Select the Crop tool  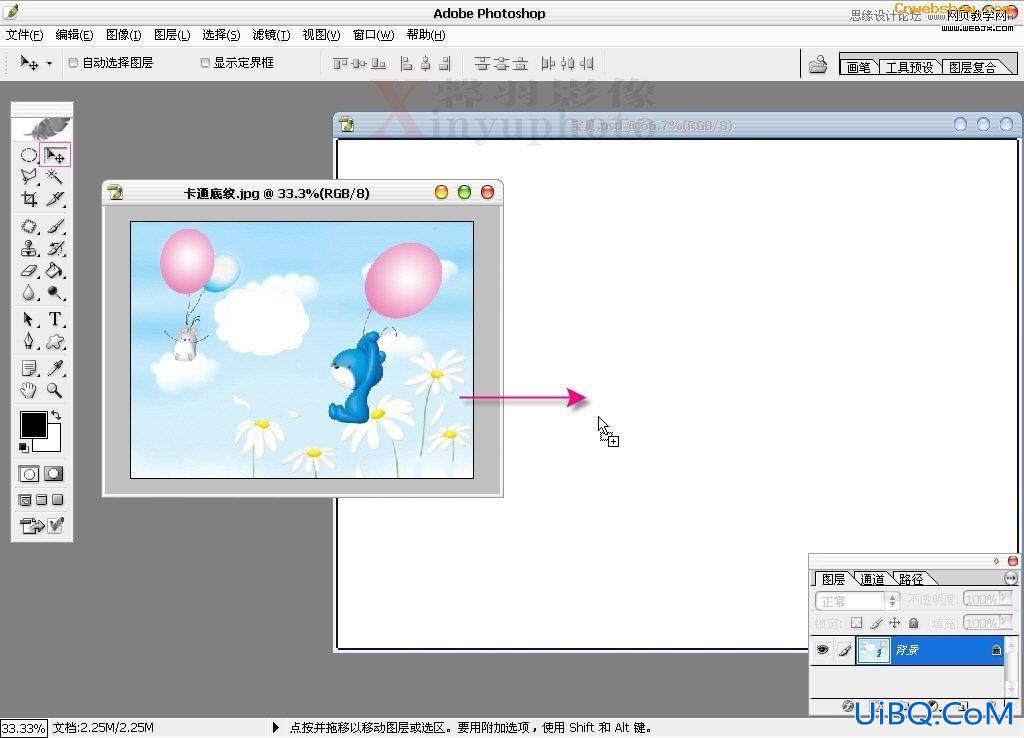pyautogui.click(x=28, y=199)
